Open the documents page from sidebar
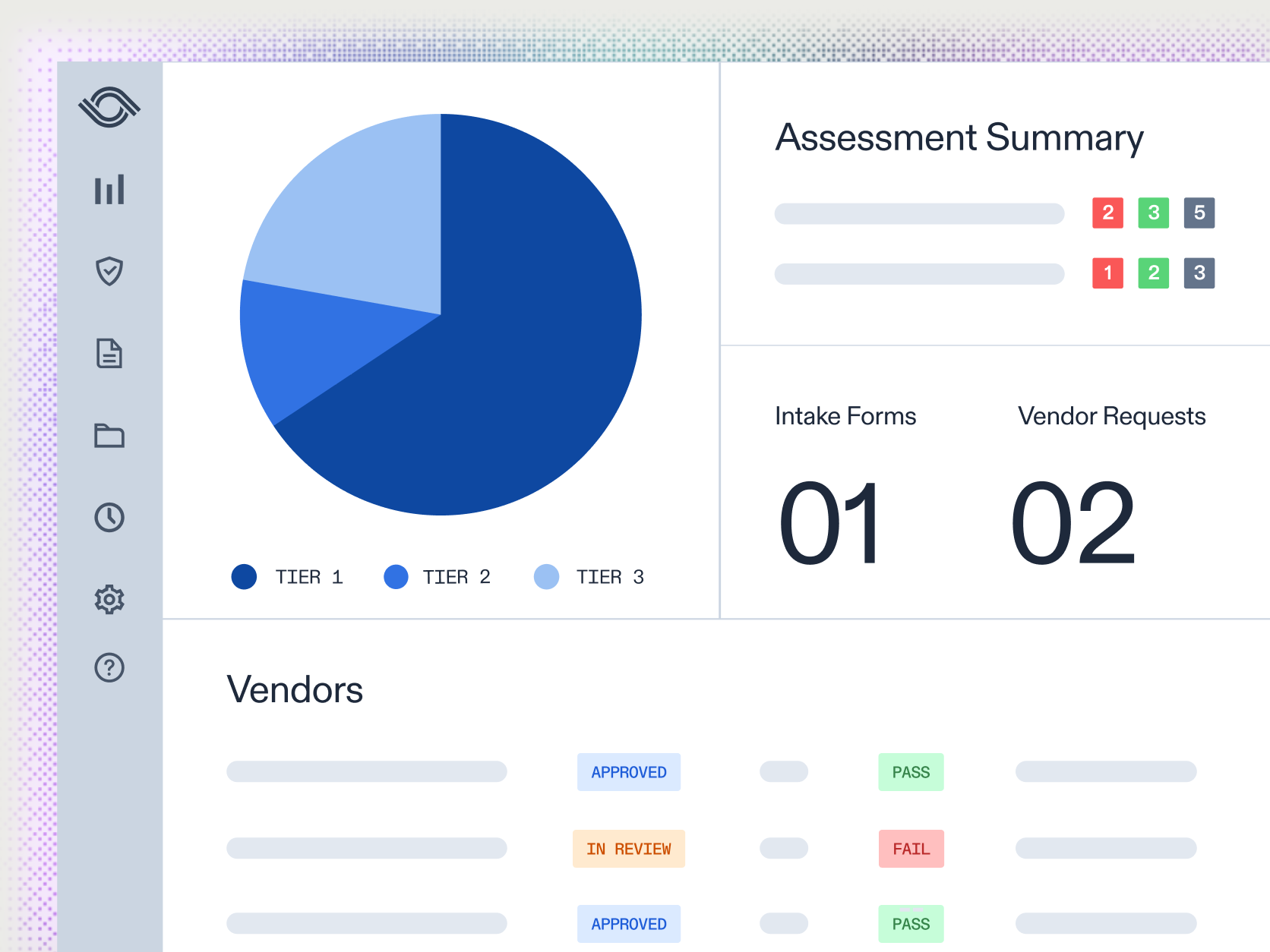This screenshot has height=952, width=1270. pos(109,355)
